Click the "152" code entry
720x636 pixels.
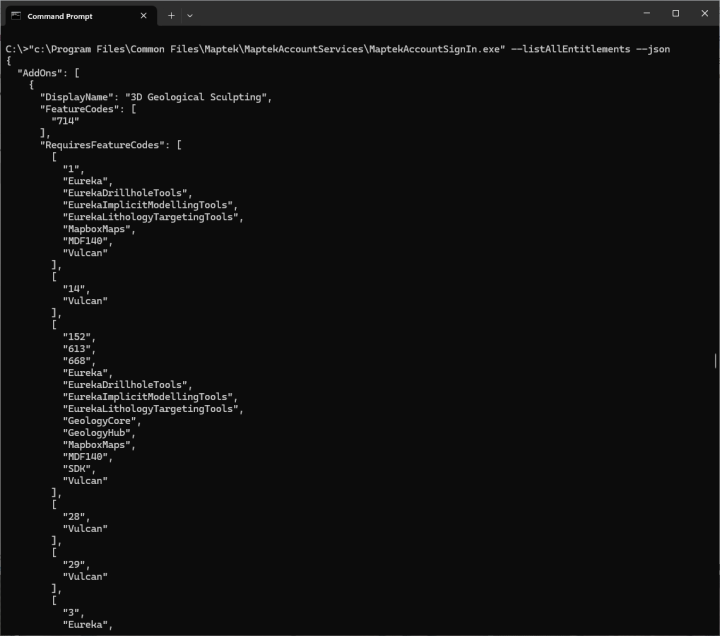pos(77,337)
